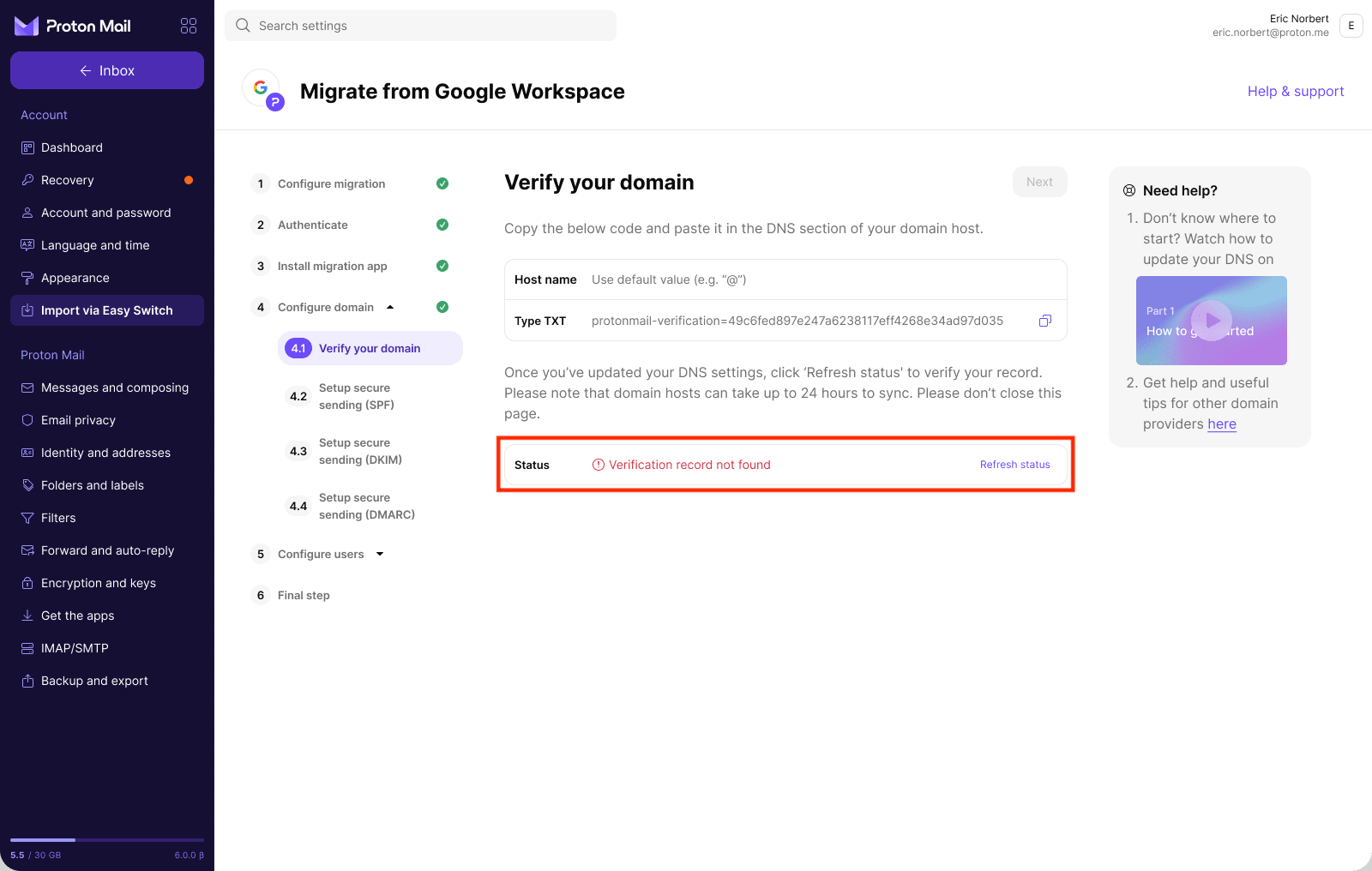The width and height of the screenshot is (1372, 871).
Task: Open Dashboard settings
Action: point(107,147)
